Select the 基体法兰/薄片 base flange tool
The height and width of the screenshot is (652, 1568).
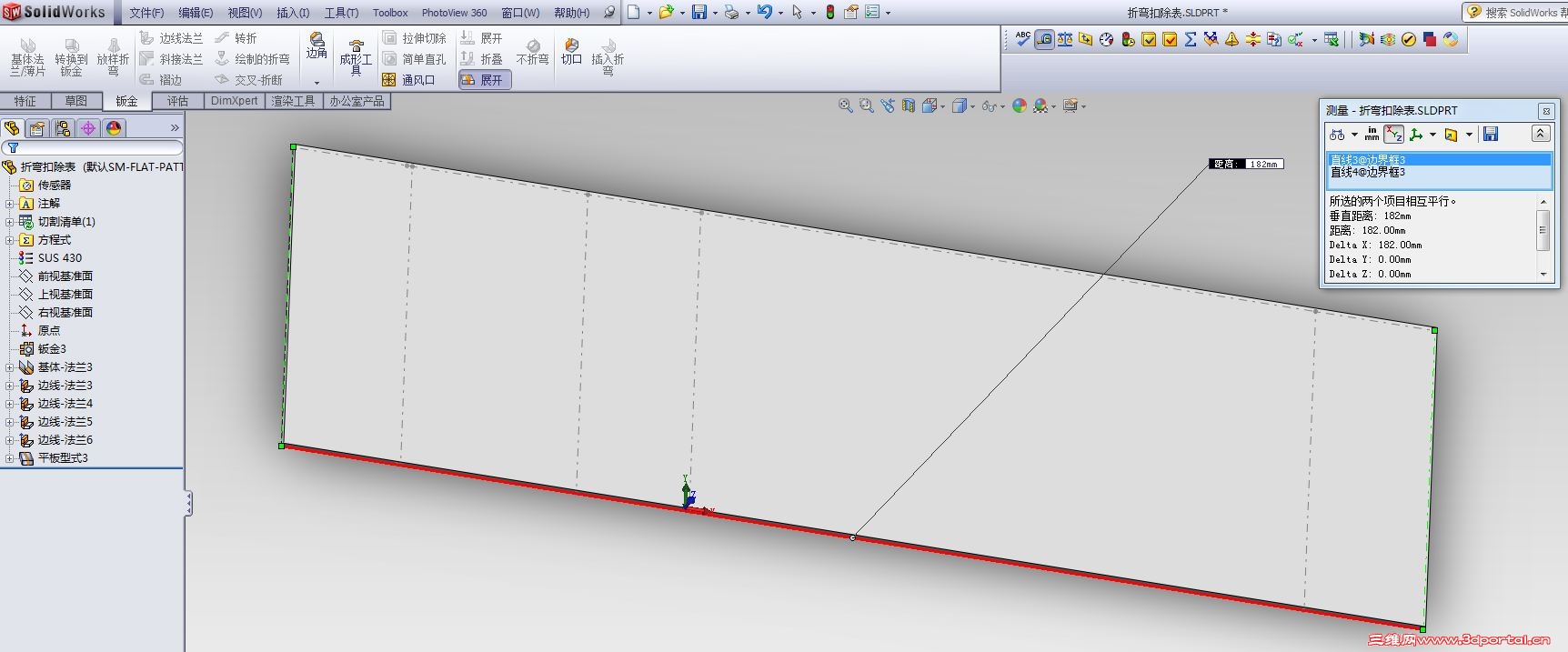(x=27, y=56)
